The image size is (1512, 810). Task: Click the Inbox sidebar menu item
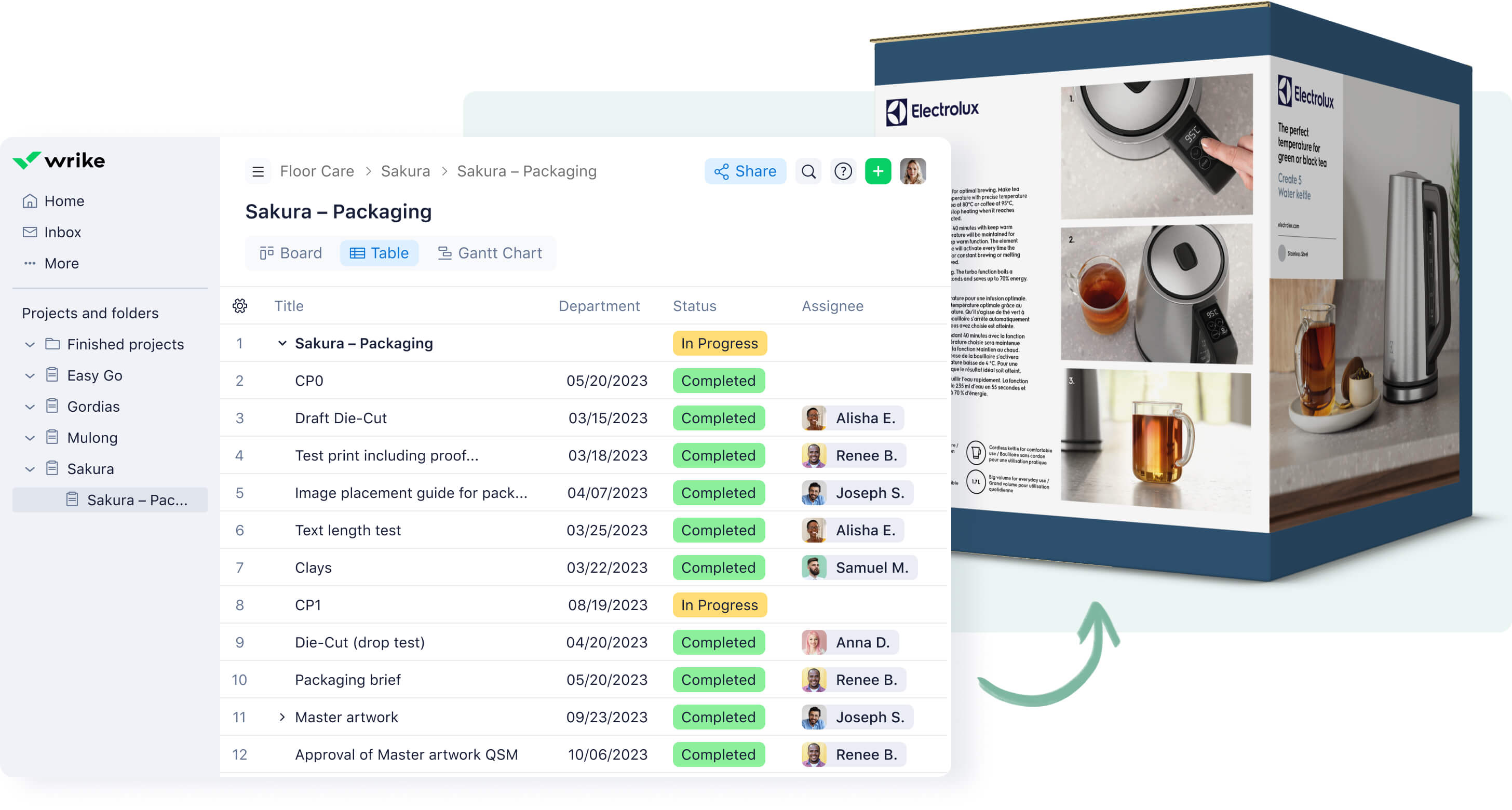pos(63,232)
